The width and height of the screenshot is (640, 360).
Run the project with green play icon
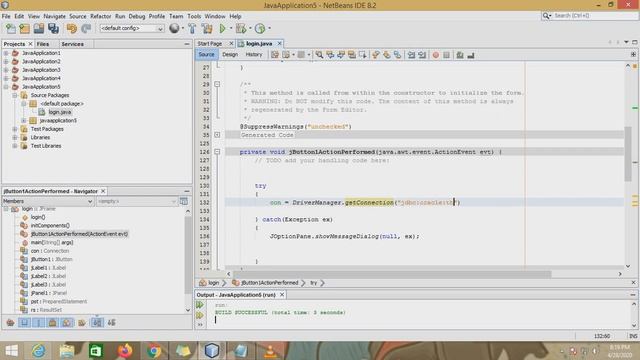222,28
